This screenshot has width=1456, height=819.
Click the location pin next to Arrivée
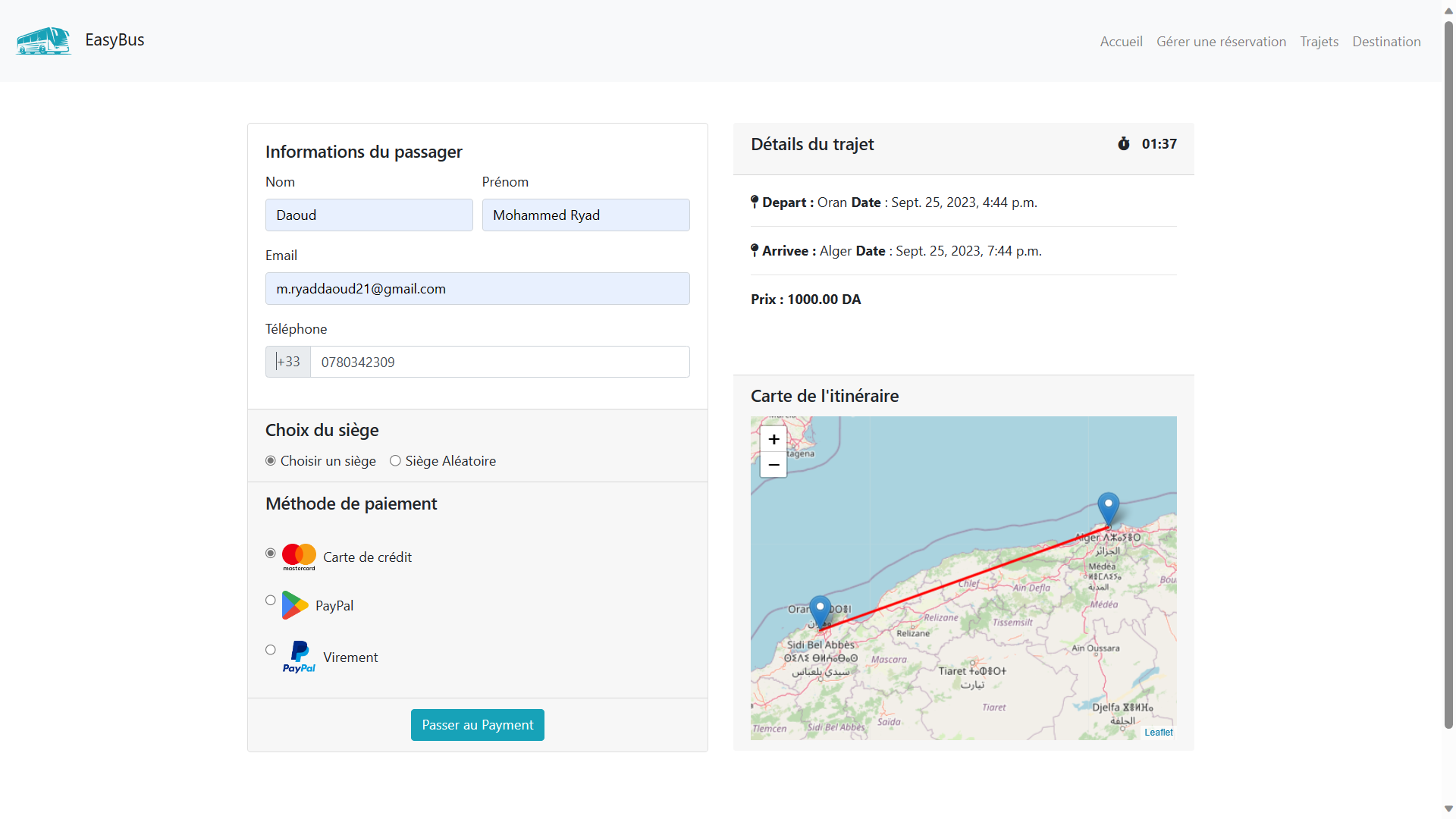755,249
